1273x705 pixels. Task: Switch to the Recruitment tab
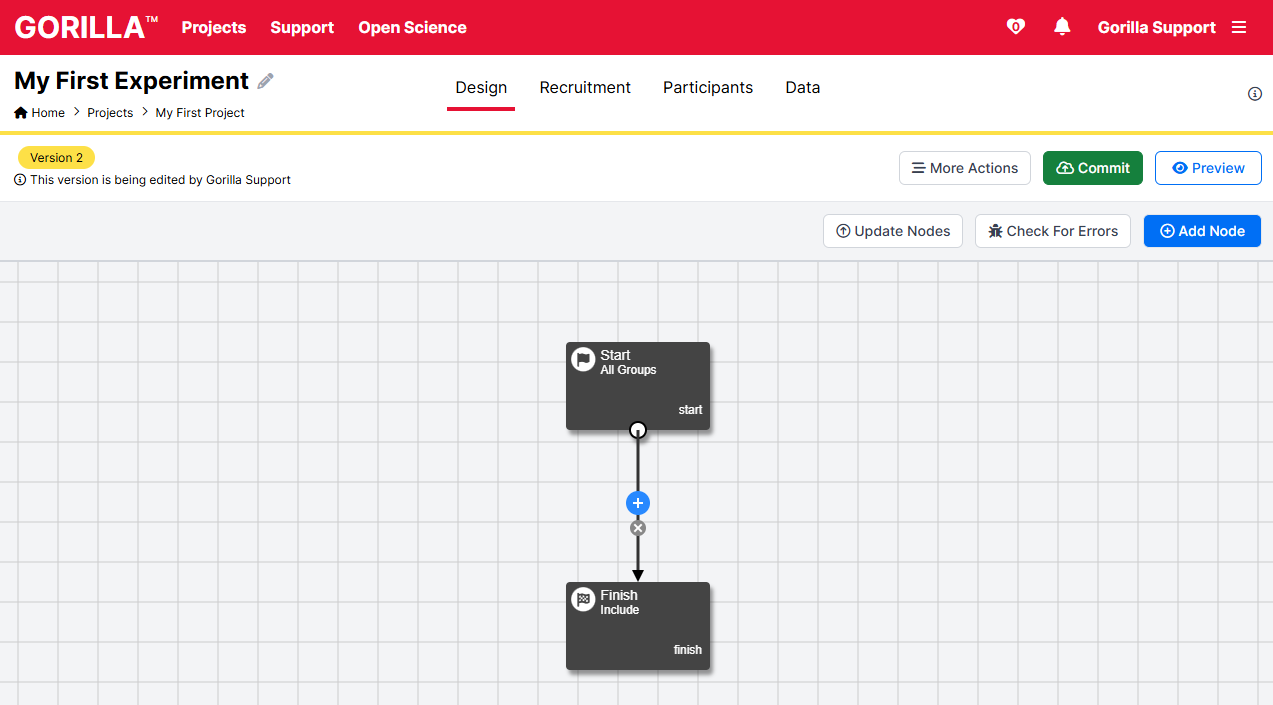pyautogui.click(x=585, y=88)
